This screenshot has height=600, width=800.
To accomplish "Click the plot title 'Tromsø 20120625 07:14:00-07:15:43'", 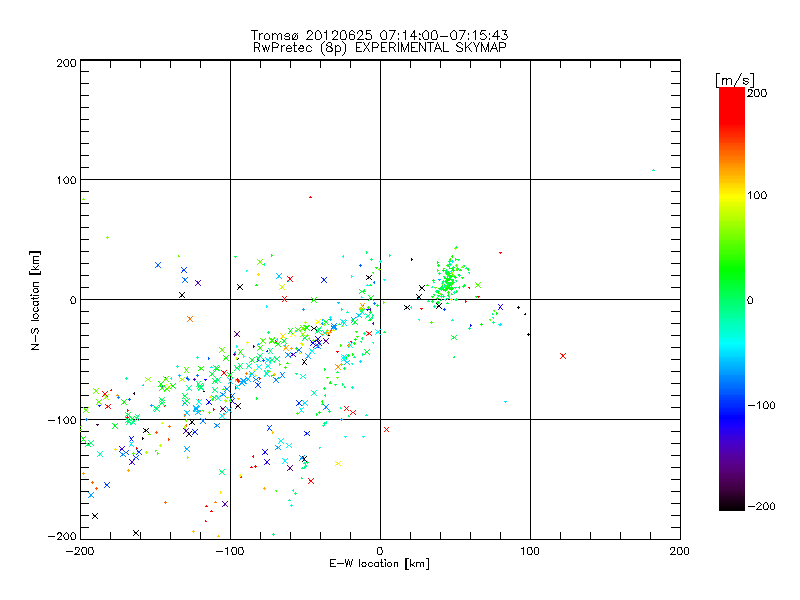I will [379, 35].
